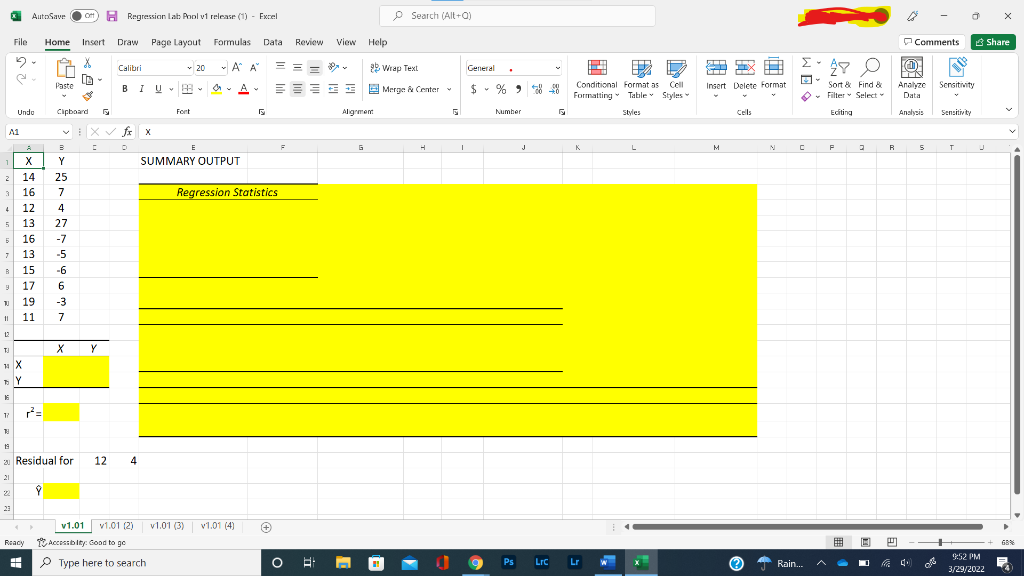
Task: Click the Copy icon
Action: (x=88, y=80)
